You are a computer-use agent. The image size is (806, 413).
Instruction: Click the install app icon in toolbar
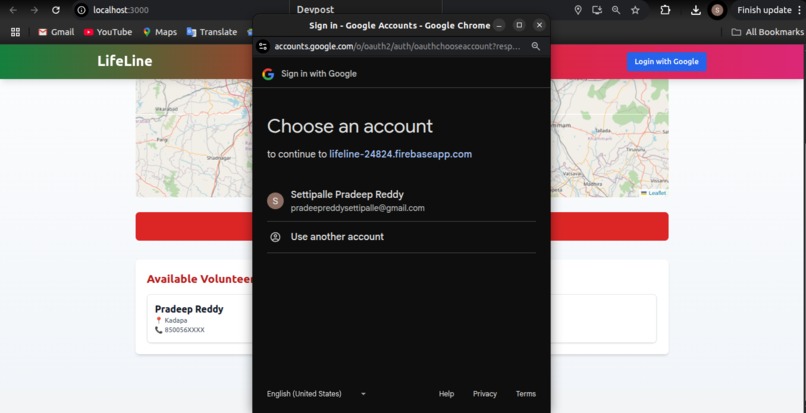point(597,10)
